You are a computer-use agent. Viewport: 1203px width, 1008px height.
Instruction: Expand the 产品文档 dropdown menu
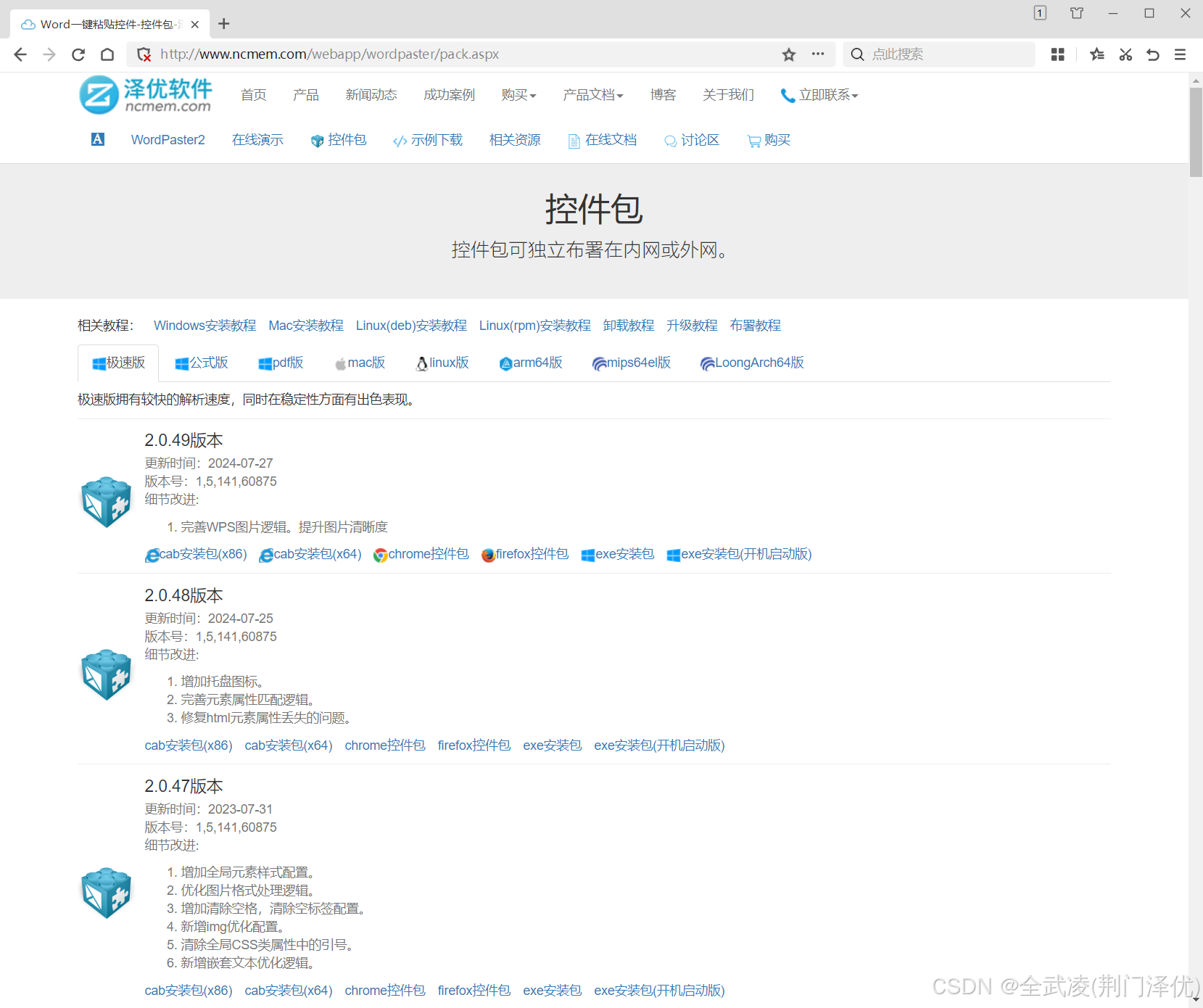click(592, 95)
